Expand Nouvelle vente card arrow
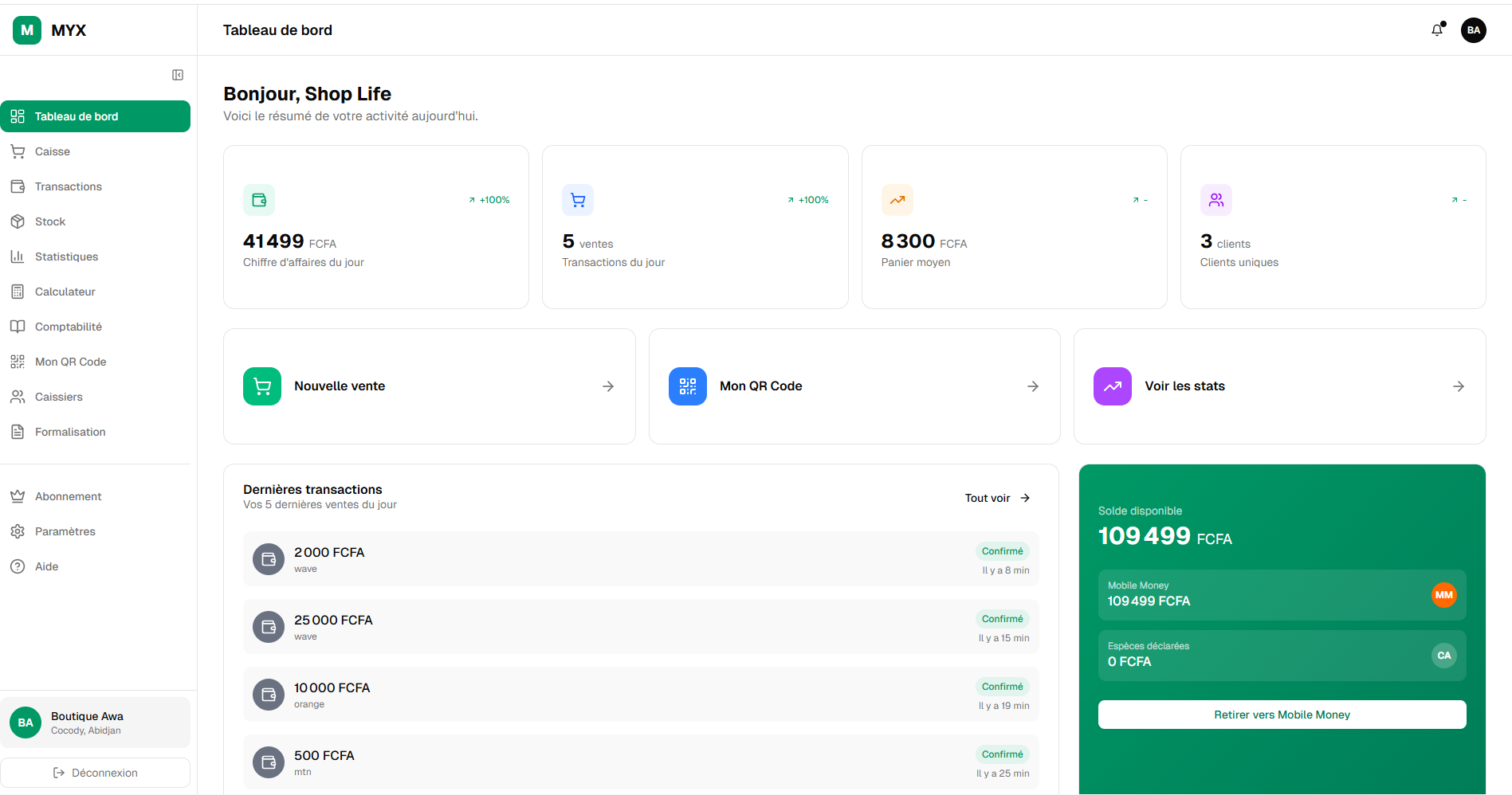The width and height of the screenshot is (1512, 795). pyautogui.click(x=608, y=386)
